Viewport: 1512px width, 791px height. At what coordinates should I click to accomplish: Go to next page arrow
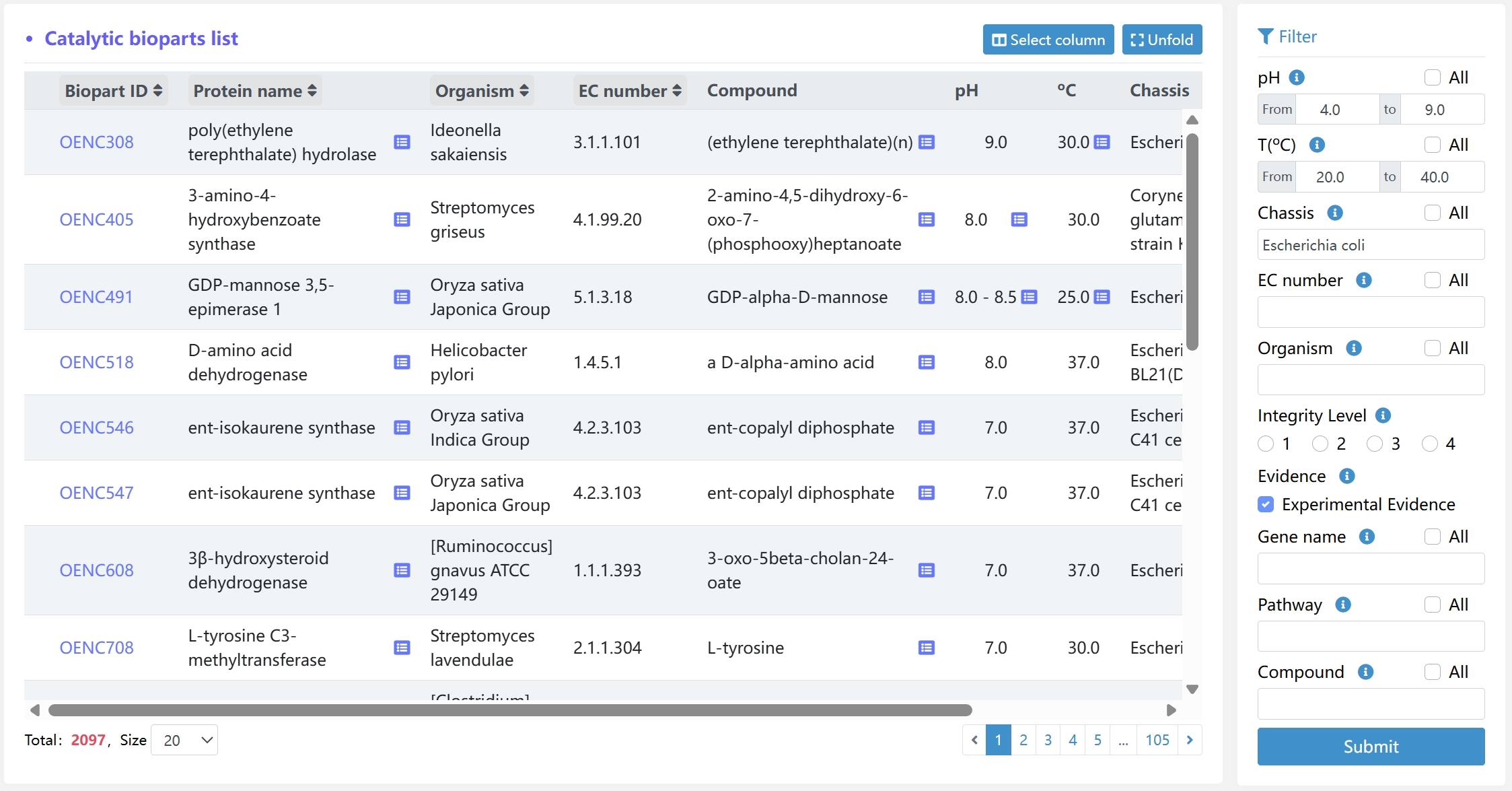(x=1190, y=741)
